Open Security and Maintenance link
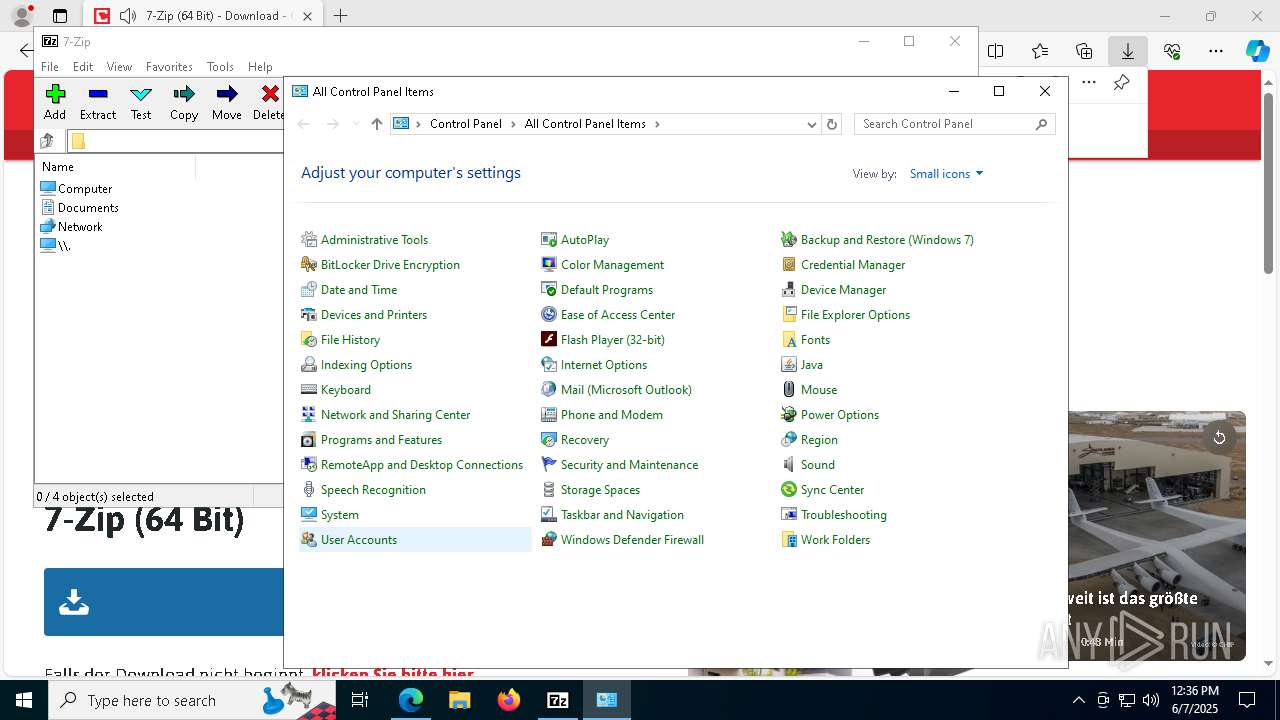Image resolution: width=1280 pixels, height=720 pixels. pos(629,465)
